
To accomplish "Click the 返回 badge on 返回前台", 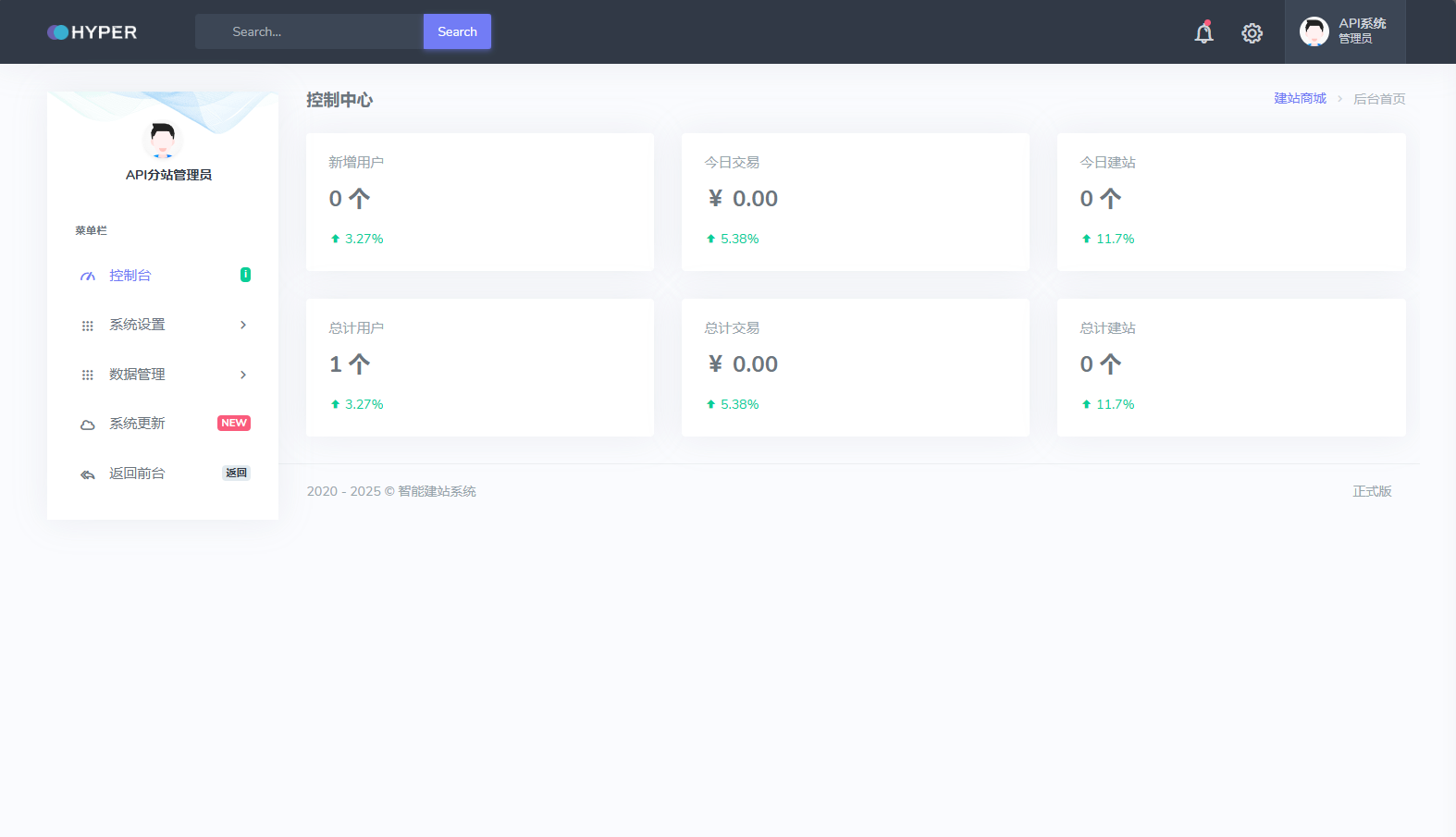I will pos(236,474).
